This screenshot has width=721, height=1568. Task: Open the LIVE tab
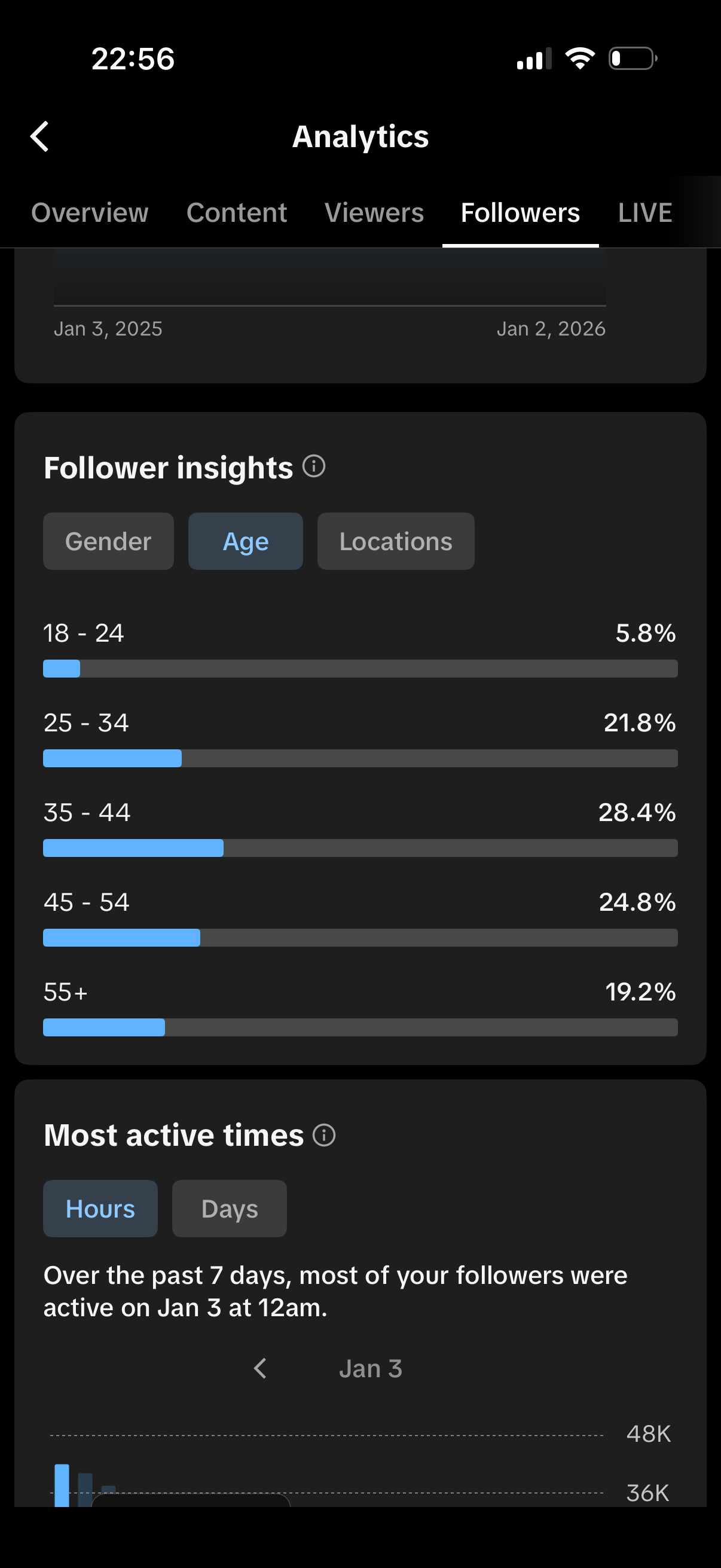pos(645,213)
